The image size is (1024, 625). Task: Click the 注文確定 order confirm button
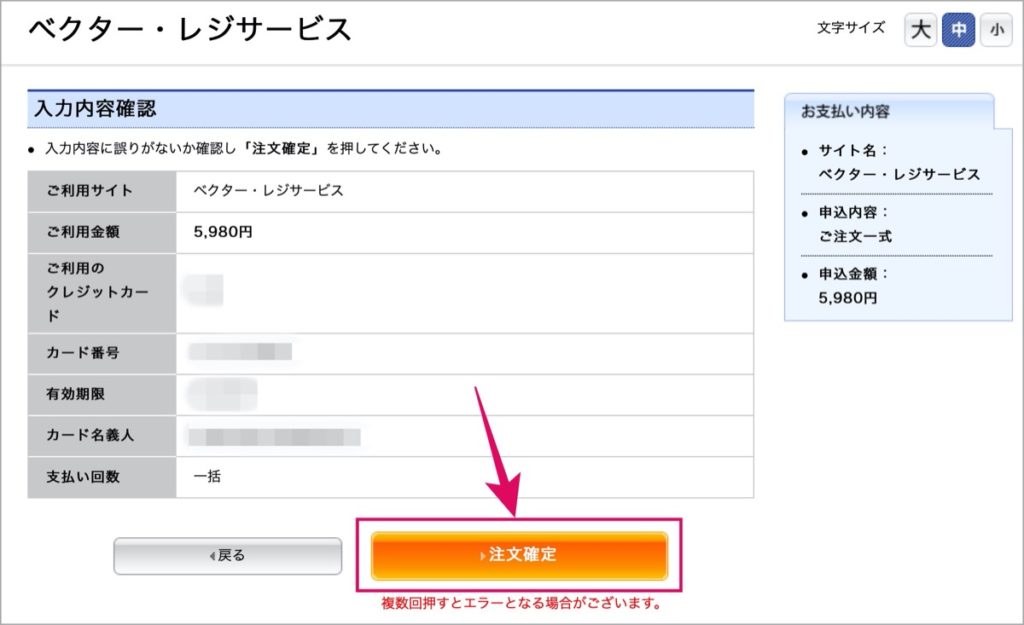pos(519,555)
